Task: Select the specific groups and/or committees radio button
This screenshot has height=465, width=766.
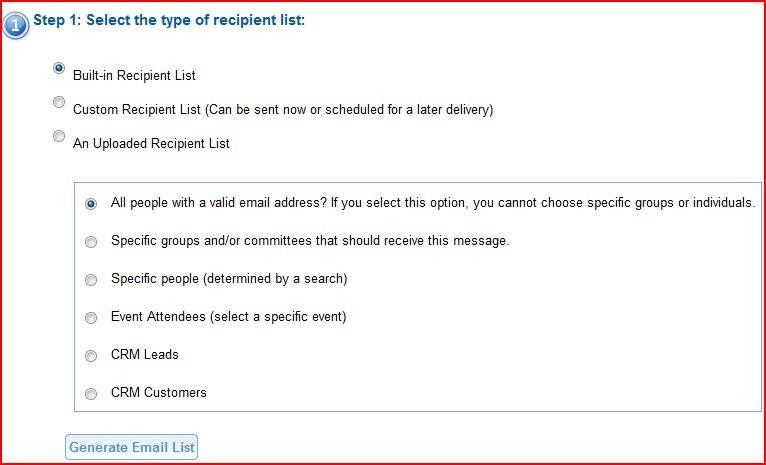Action: 91,242
